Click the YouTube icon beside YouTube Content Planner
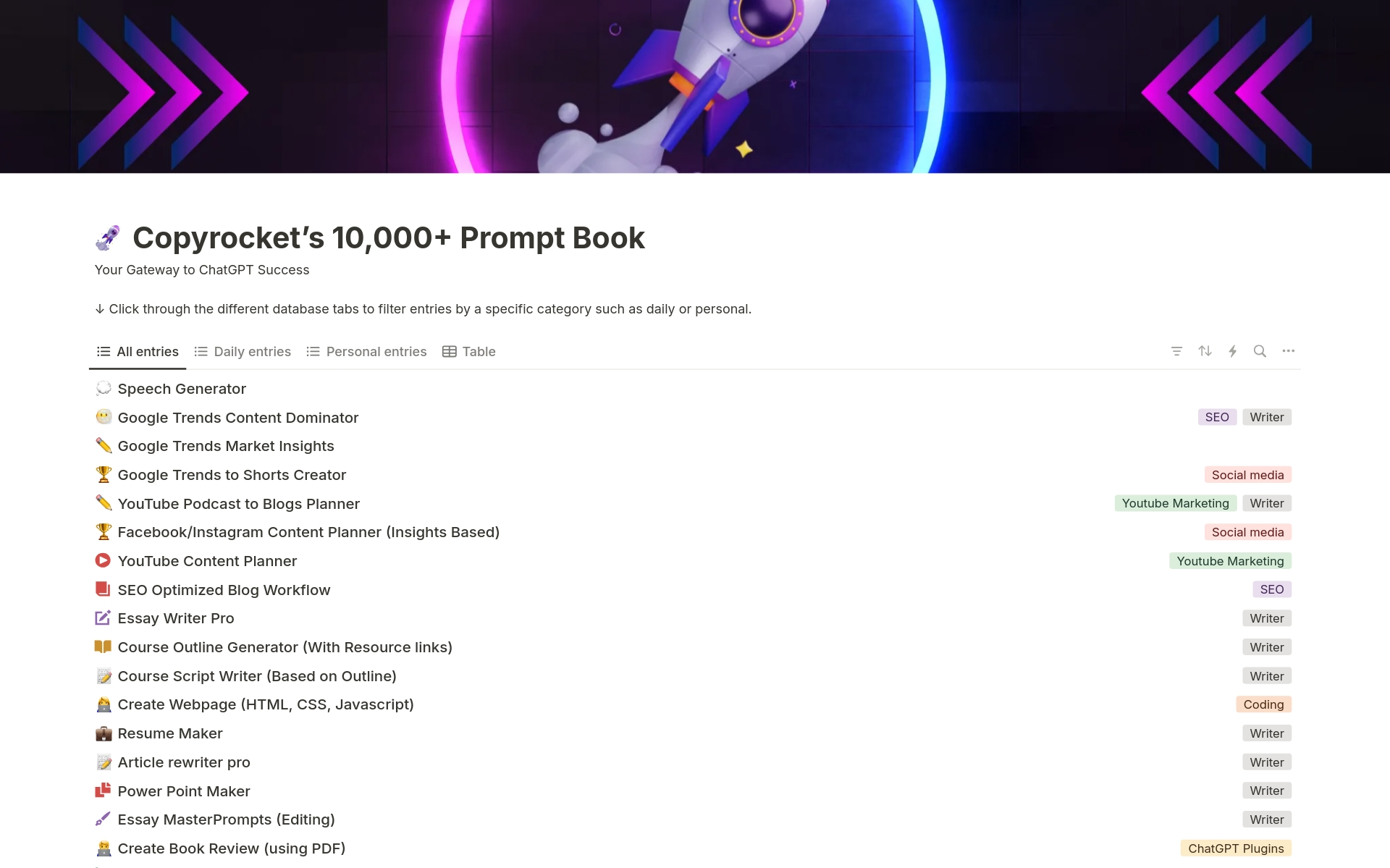 [103, 560]
